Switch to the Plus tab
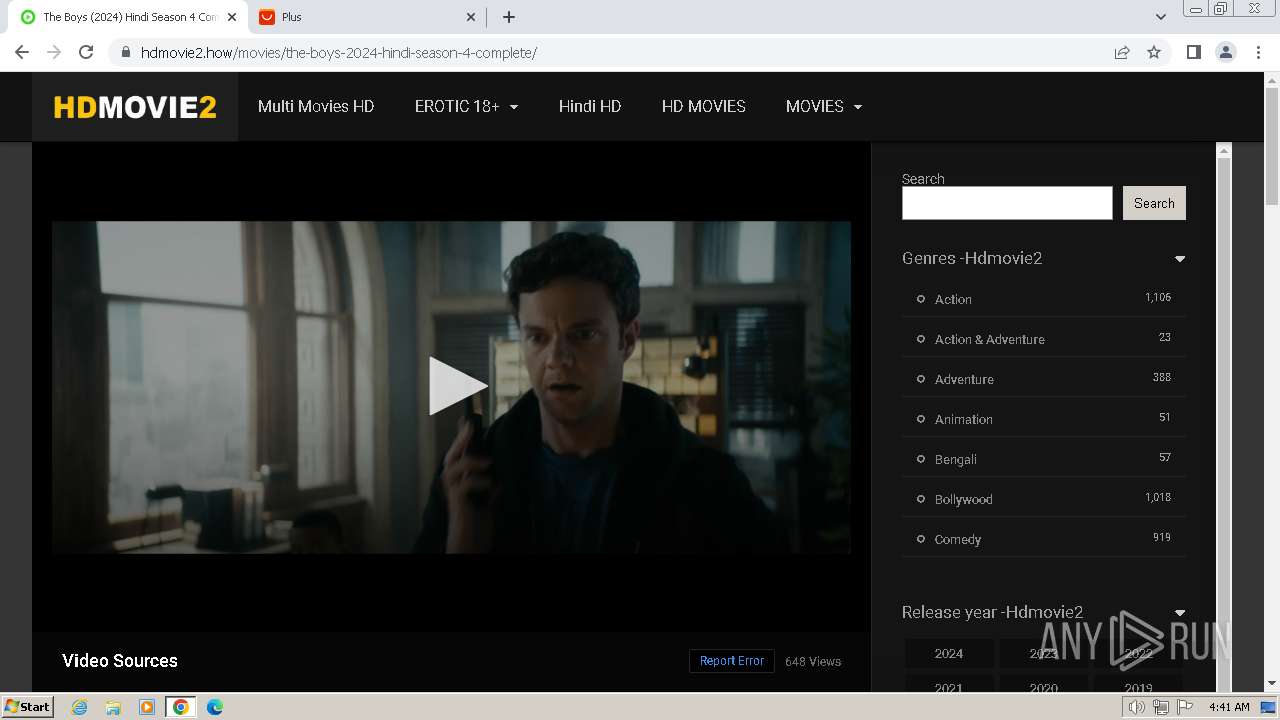The height and width of the screenshot is (720, 1280). click(x=367, y=17)
